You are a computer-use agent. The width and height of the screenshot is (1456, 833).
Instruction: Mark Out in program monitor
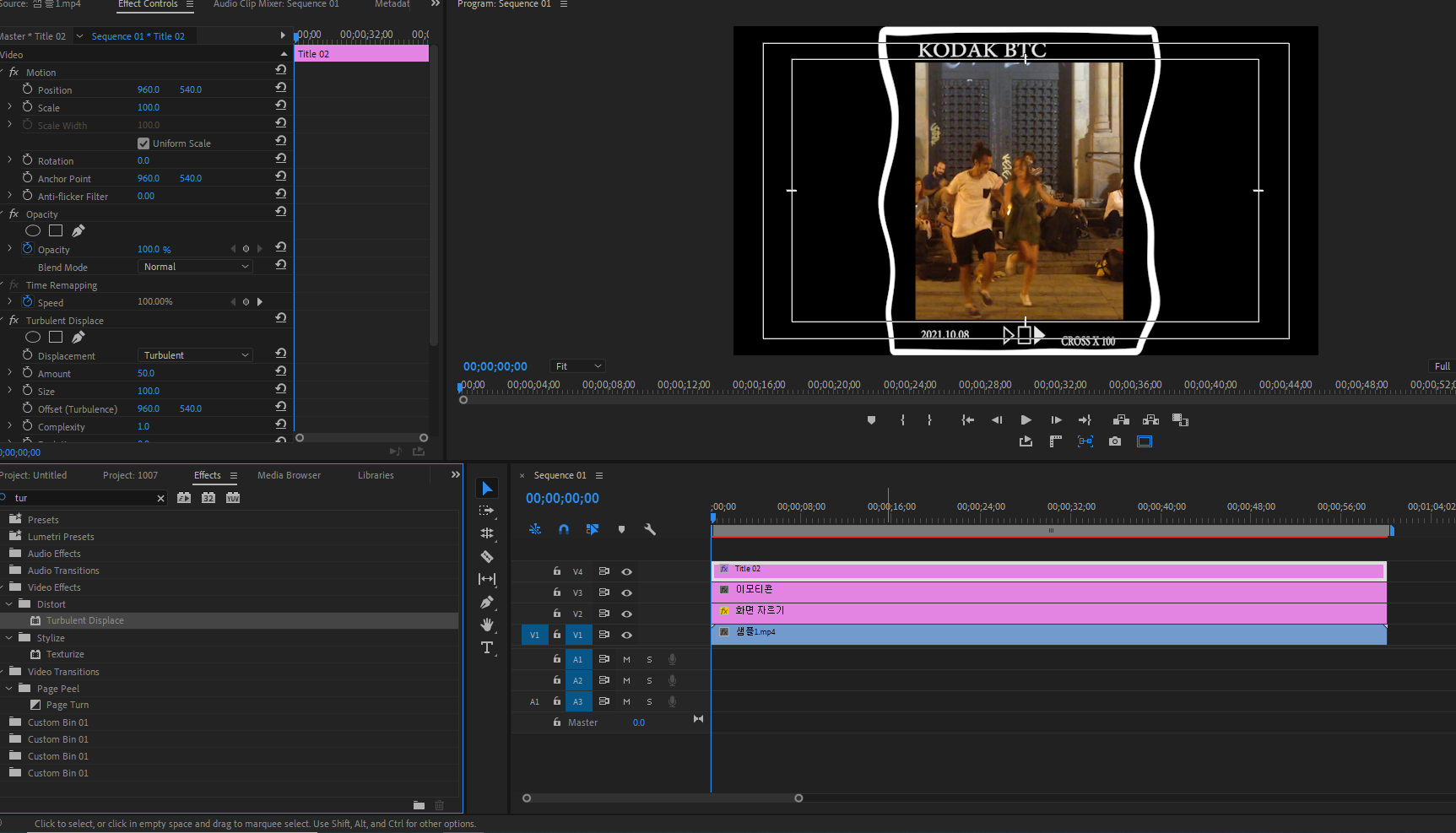[929, 419]
